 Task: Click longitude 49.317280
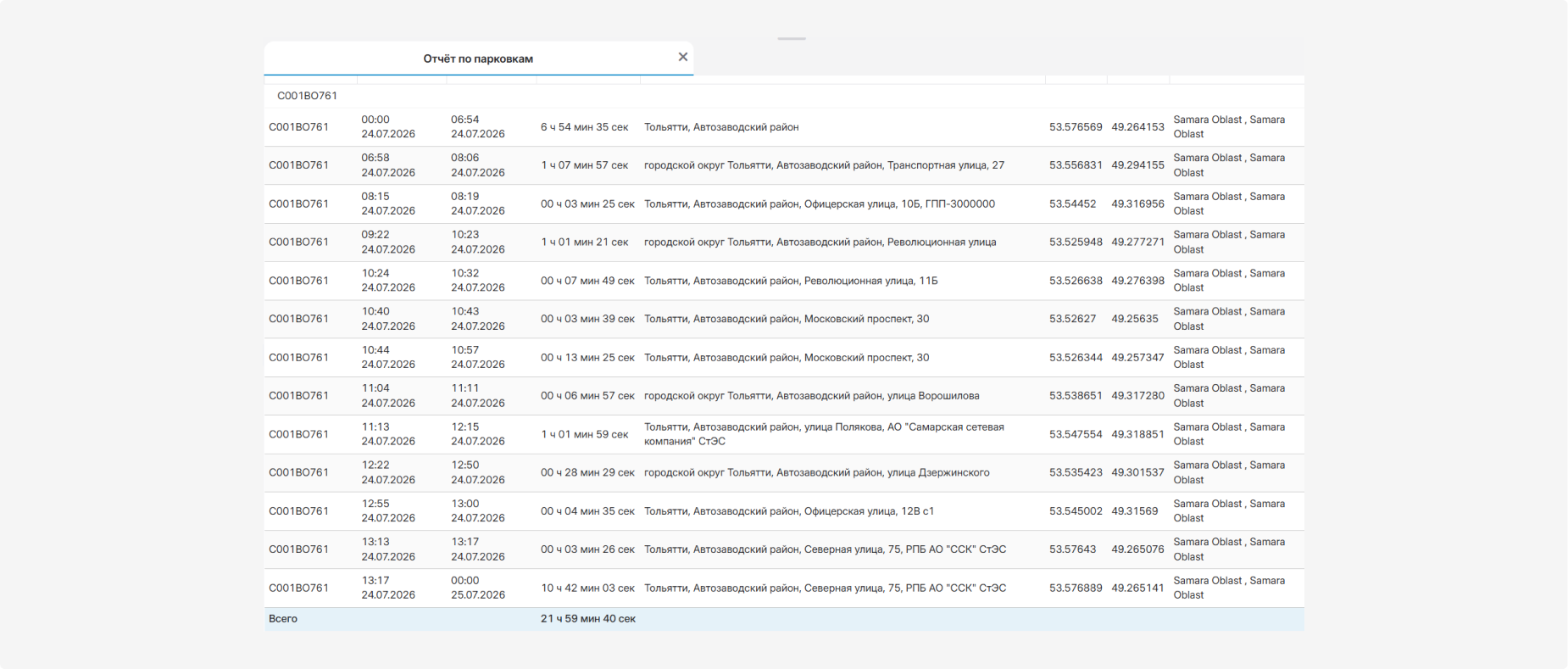[1137, 396]
